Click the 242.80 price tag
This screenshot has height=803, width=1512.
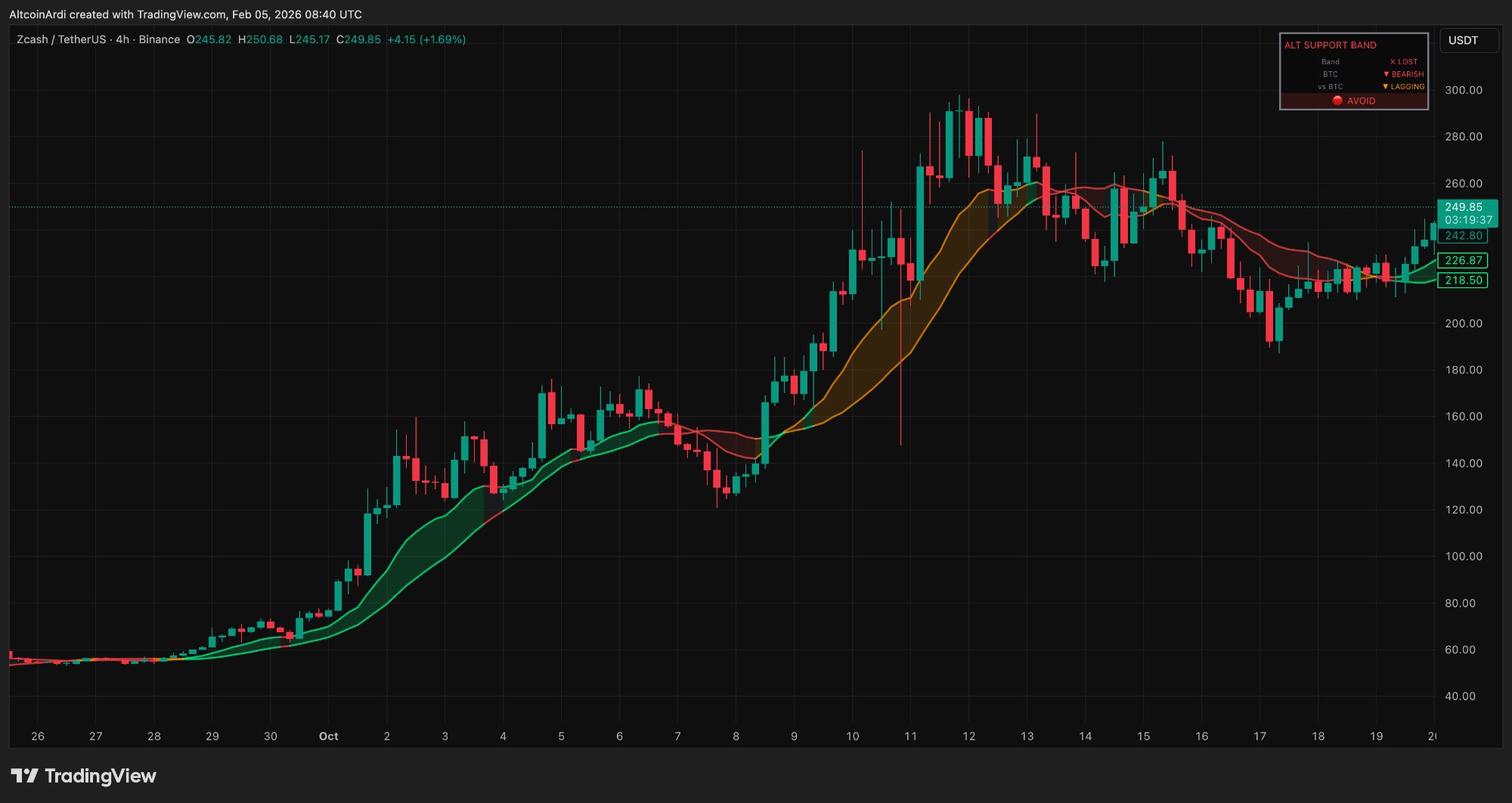pyautogui.click(x=1463, y=236)
